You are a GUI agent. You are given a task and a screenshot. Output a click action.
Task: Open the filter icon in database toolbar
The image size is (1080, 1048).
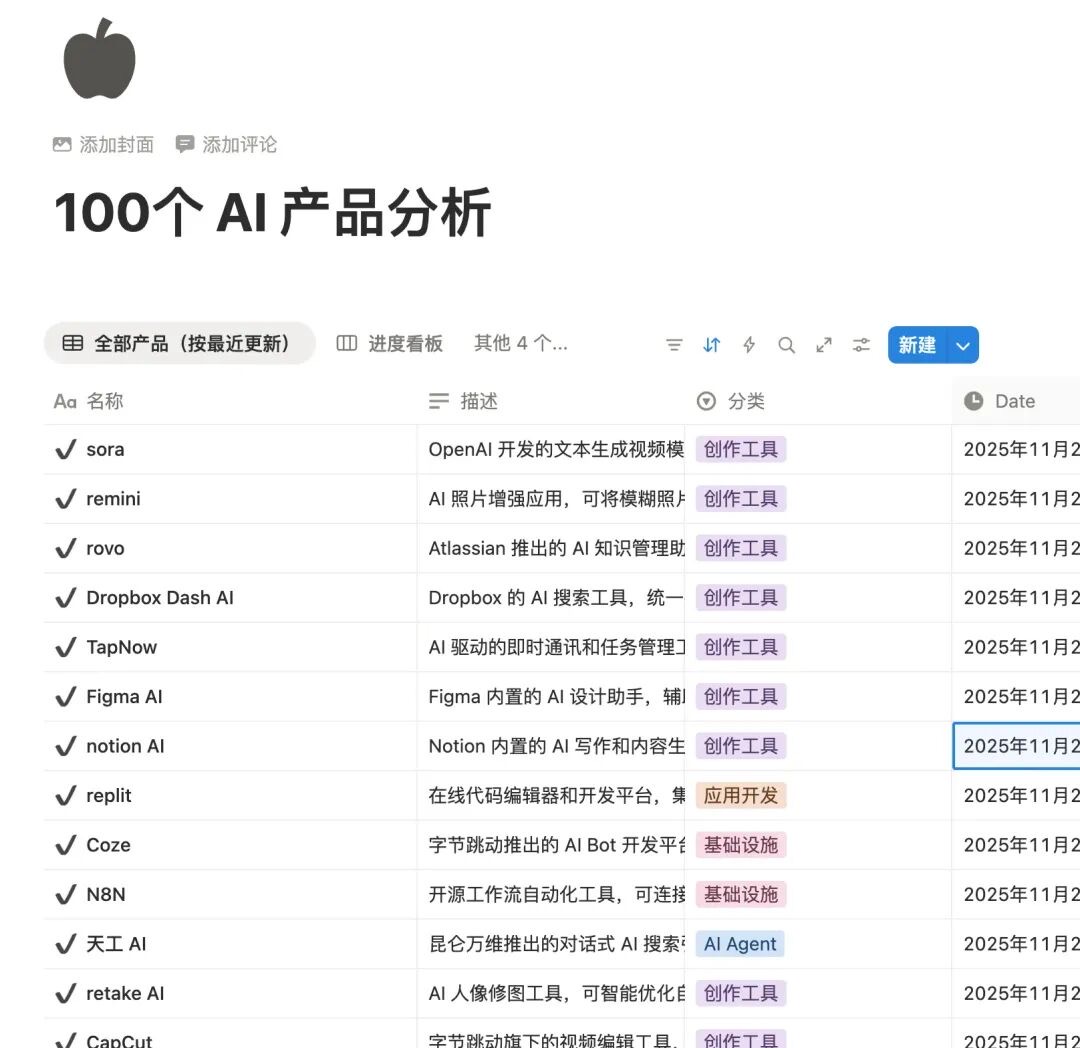coord(674,345)
